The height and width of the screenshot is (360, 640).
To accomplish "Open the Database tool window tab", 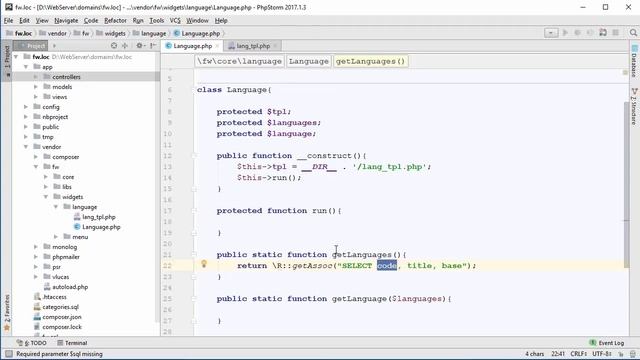I will (634, 61).
